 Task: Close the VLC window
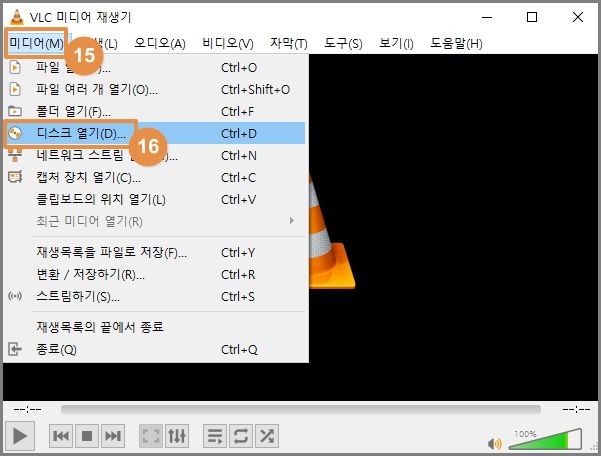tap(578, 17)
